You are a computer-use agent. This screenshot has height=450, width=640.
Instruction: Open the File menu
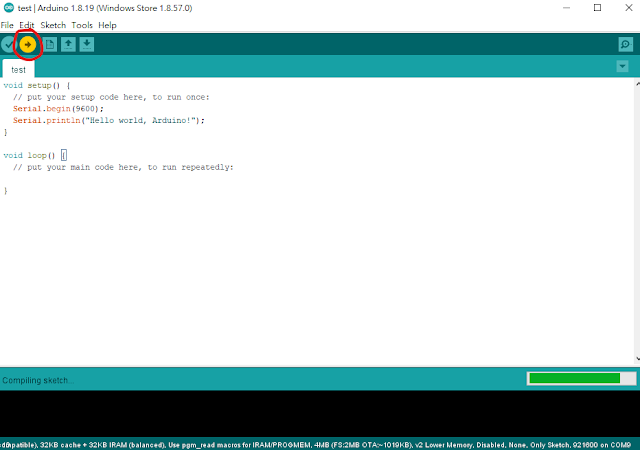[7, 25]
